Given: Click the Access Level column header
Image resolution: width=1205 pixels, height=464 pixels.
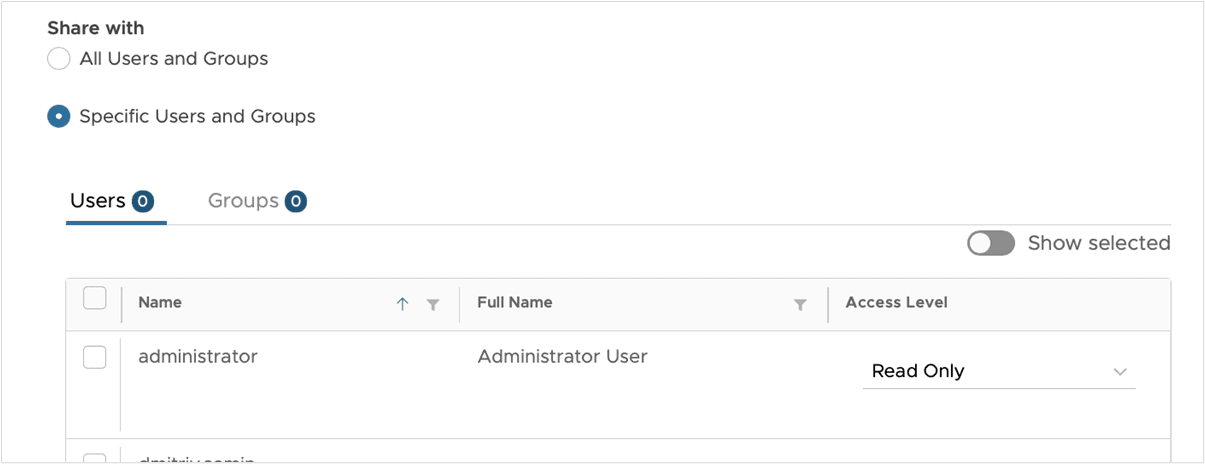Looking at the screenshot, I should click(897, 302).
